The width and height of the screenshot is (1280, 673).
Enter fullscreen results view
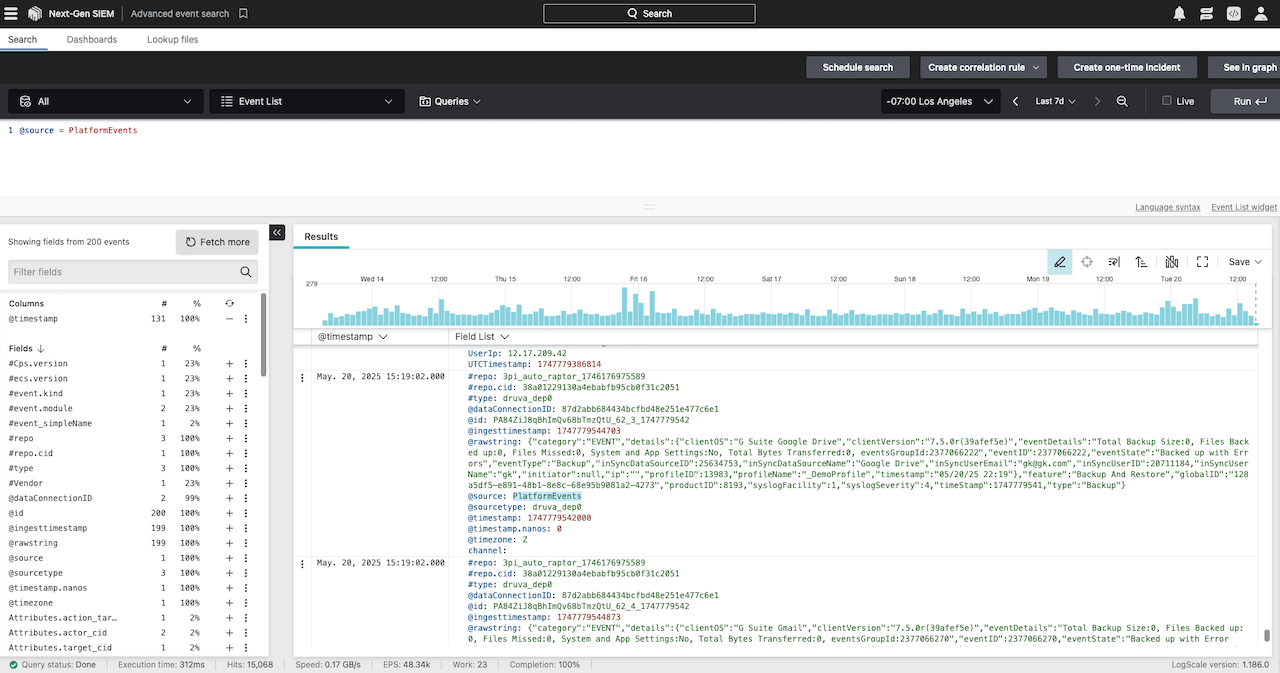tap(1203, 262)
